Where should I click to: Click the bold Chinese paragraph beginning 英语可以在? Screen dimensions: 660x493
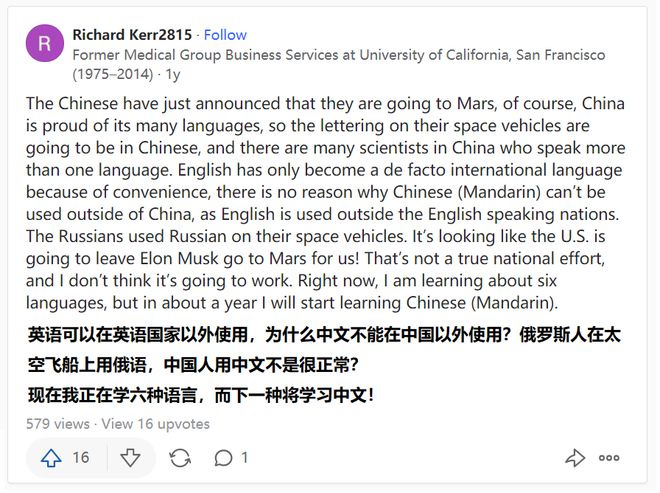[324, 350]
